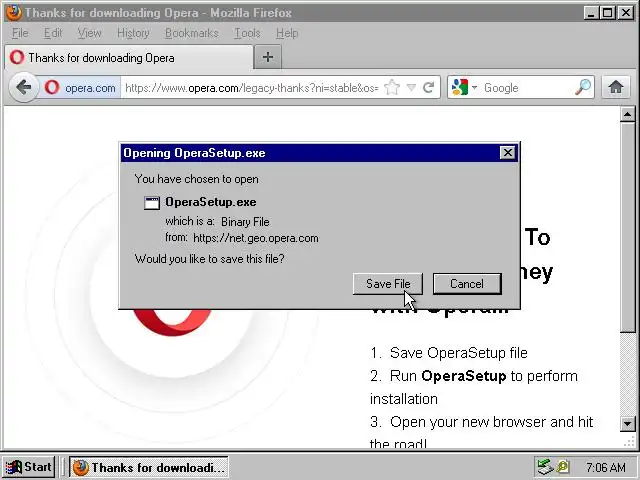Click the red Opera logo on page
640x480 pixels.
tap(172, 322)
